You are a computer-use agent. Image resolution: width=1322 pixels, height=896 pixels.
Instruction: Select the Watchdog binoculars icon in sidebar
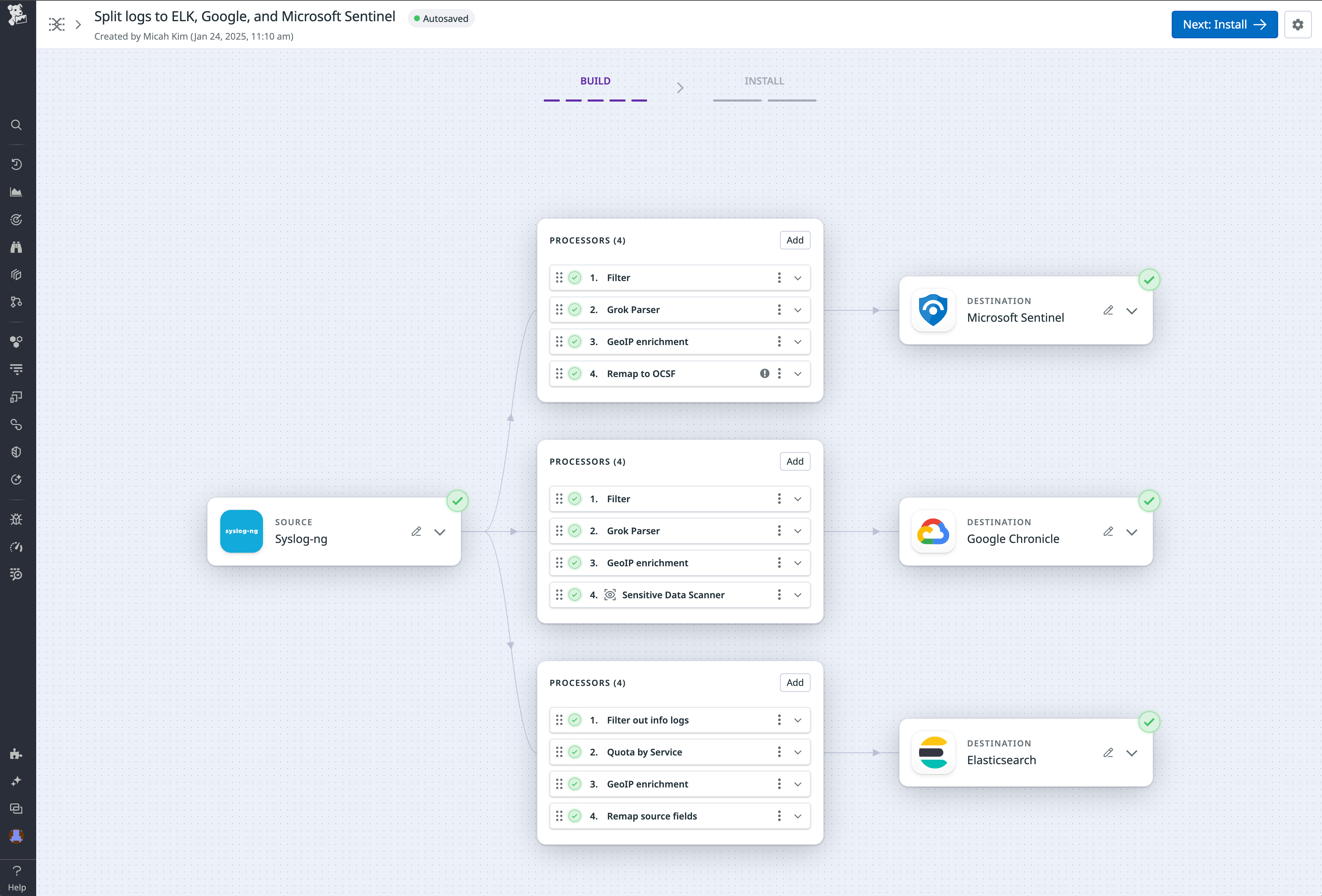[x=16, y=247]
